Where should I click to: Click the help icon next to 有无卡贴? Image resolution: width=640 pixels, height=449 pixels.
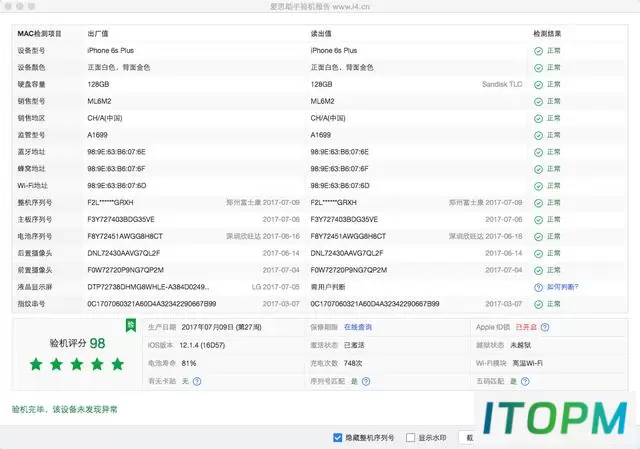pyautogui.click(x=197, y=381)
